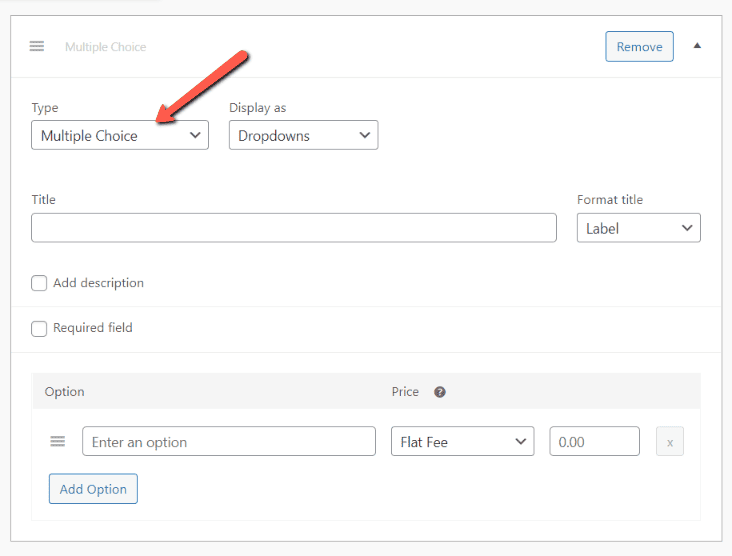
Task: Grab the option row reorder handle
Action: [x=58, y=442]
